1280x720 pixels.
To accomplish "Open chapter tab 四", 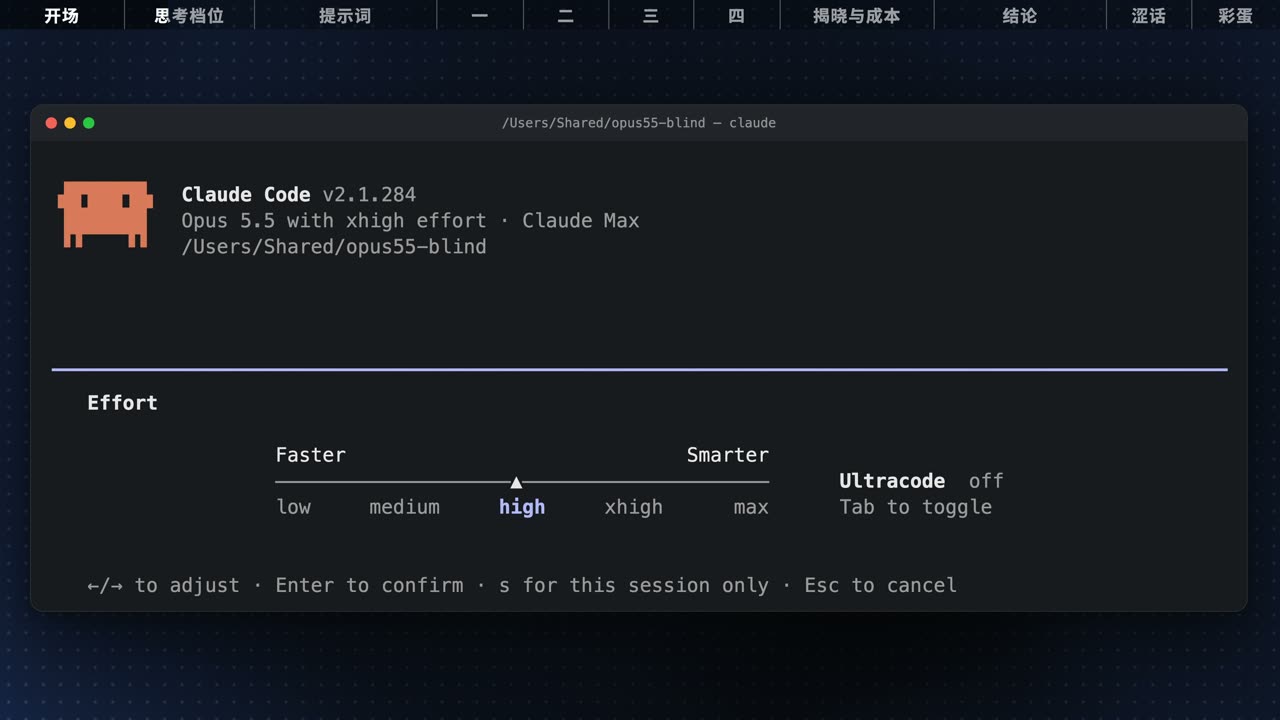I will coord(736,16).
